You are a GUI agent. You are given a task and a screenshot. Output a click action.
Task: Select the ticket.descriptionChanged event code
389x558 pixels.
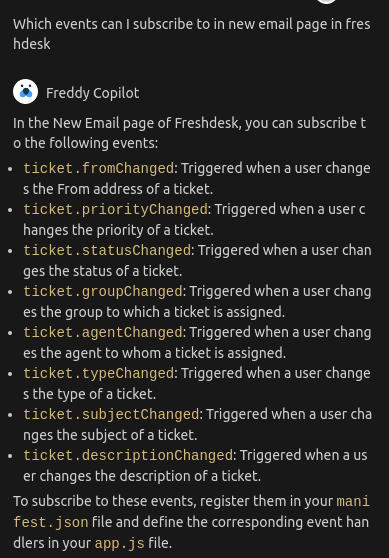(x=128, y=456)
